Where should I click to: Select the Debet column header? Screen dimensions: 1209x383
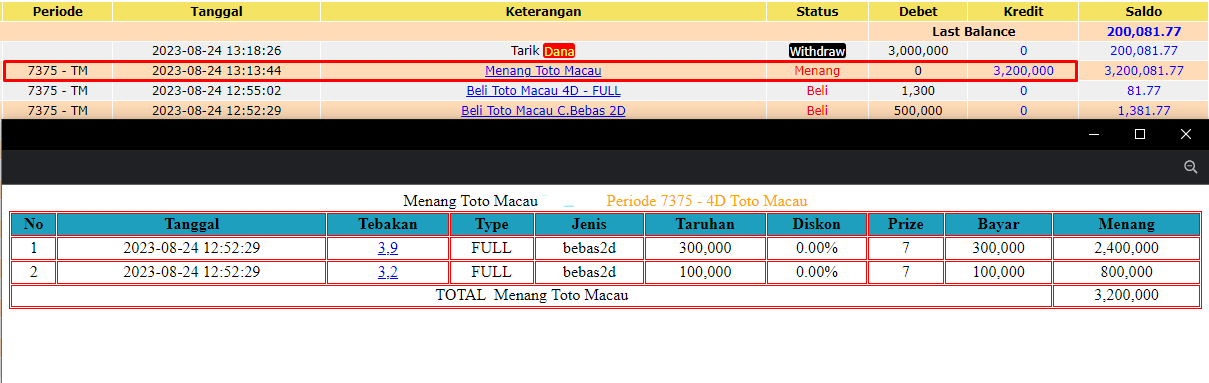918,12
